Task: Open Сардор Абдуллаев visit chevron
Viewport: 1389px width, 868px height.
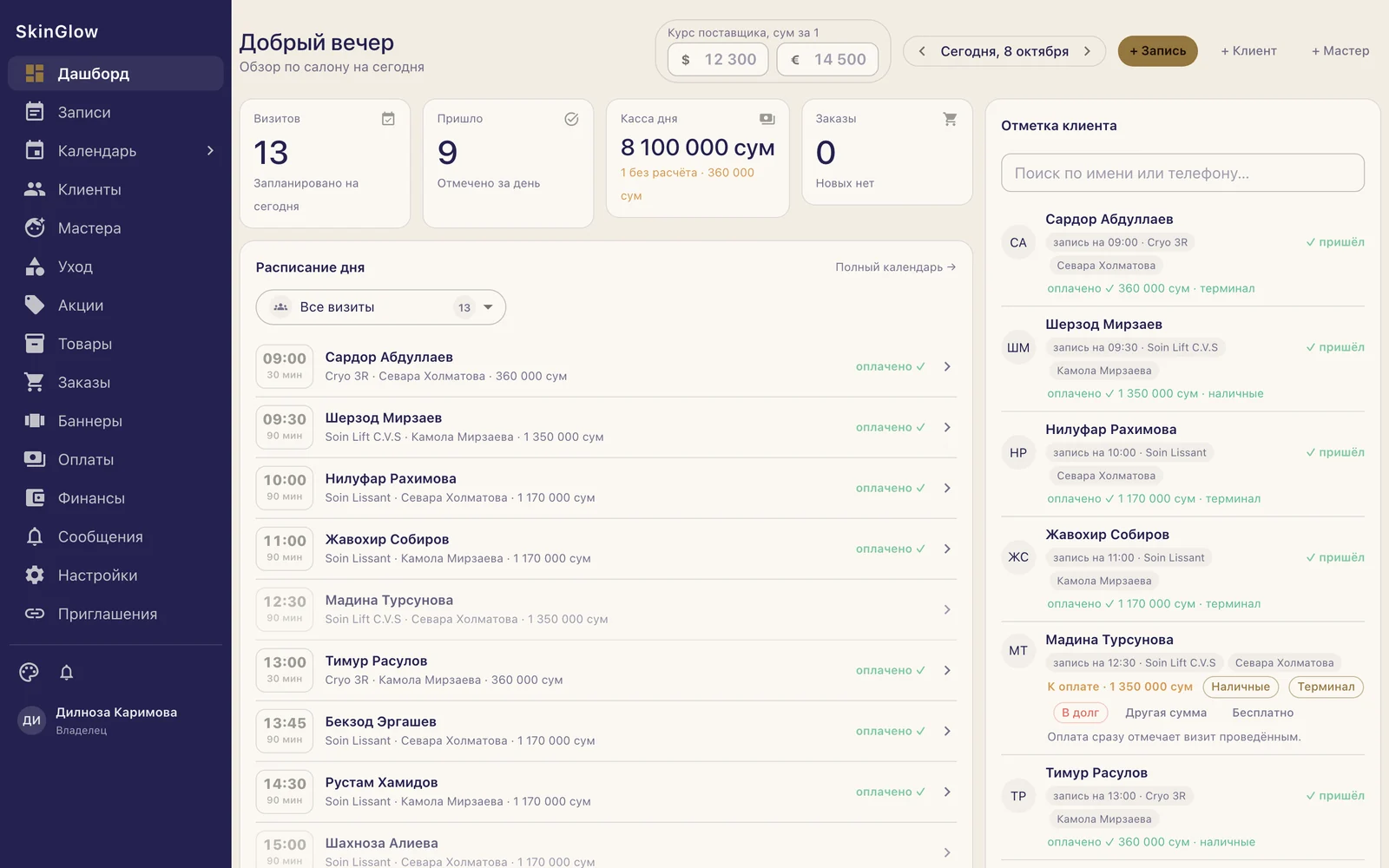Action: 947,366
